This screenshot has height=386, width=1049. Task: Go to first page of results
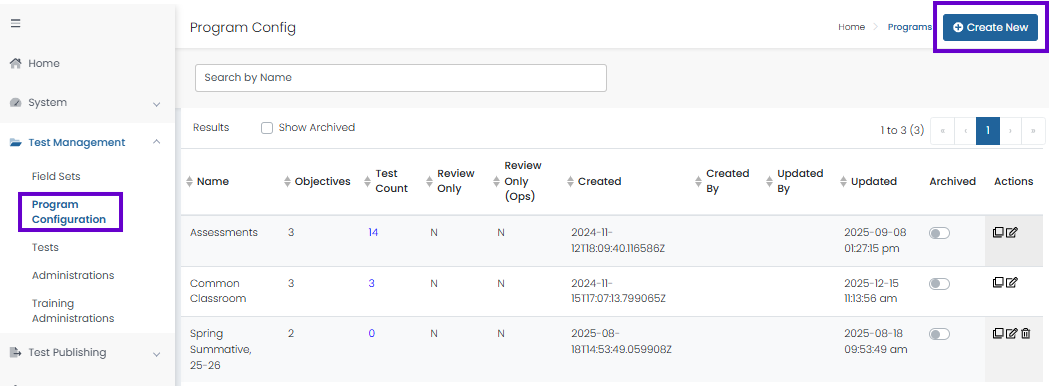point(942,131)
